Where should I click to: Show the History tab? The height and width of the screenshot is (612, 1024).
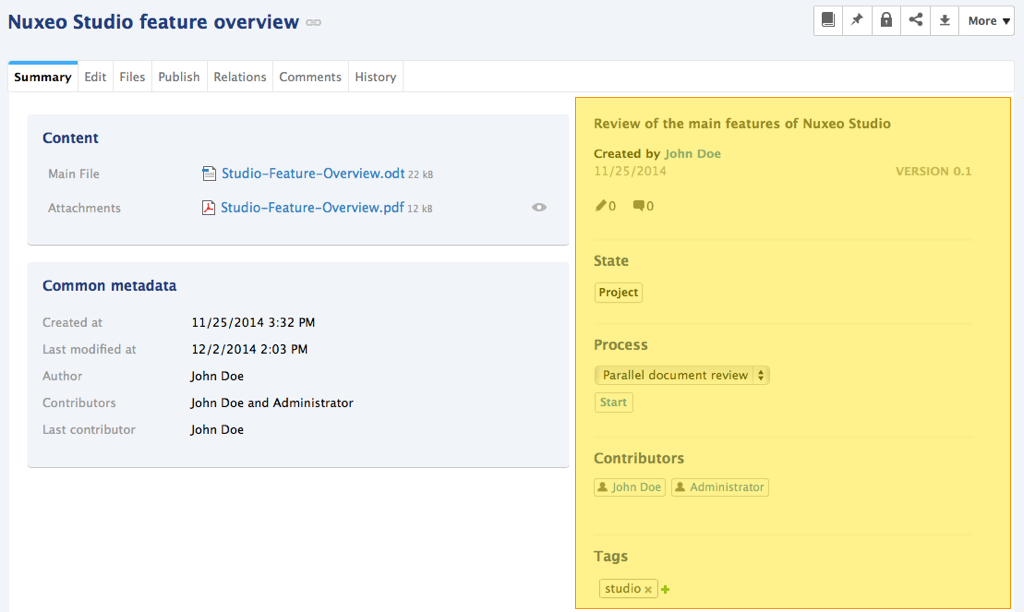coord(376,76)
